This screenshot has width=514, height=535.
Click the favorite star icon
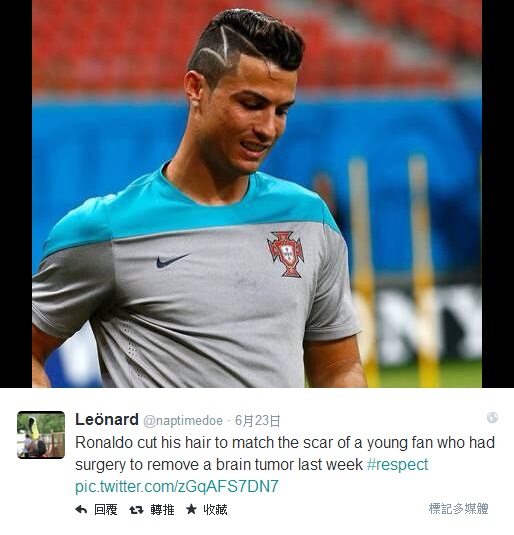pyautogui.click(x=191, y=509)
